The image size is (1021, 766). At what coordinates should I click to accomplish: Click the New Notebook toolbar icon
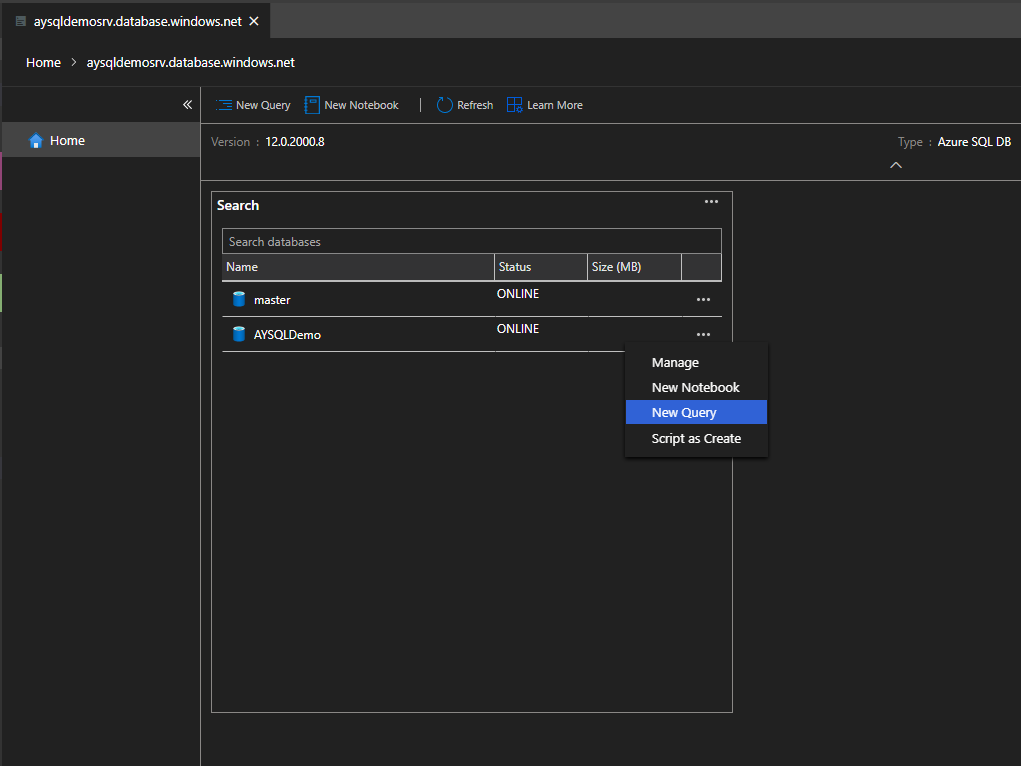tap(312, 105)
